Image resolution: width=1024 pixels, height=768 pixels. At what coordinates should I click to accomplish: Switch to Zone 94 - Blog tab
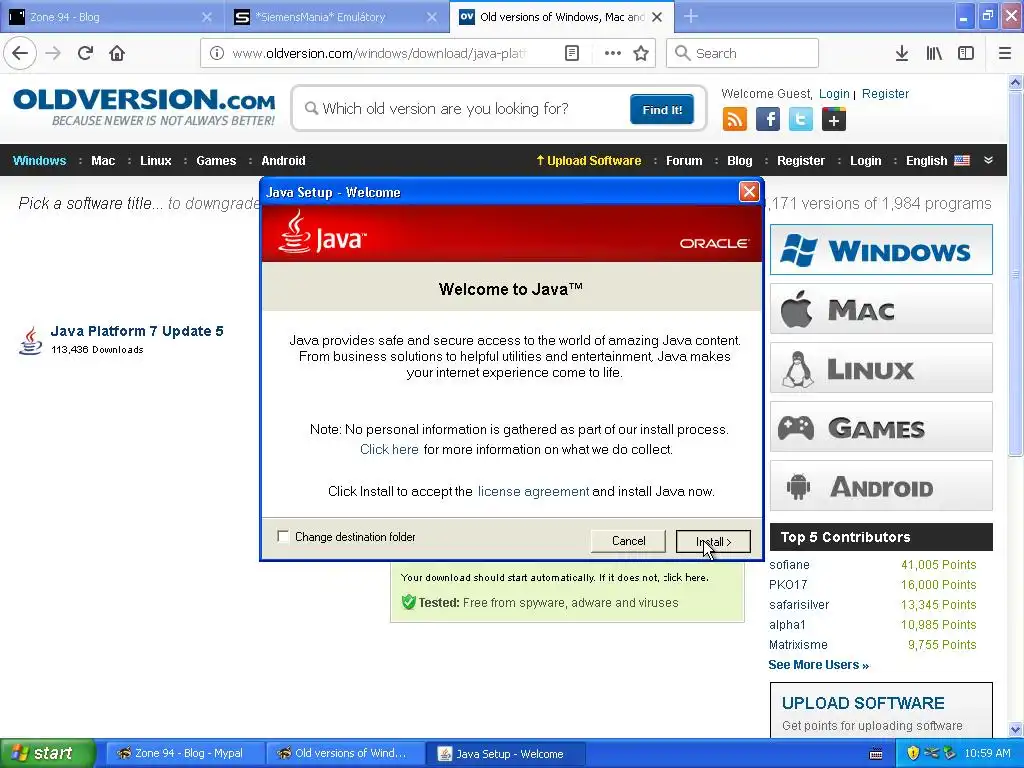(x=112, y=17)
